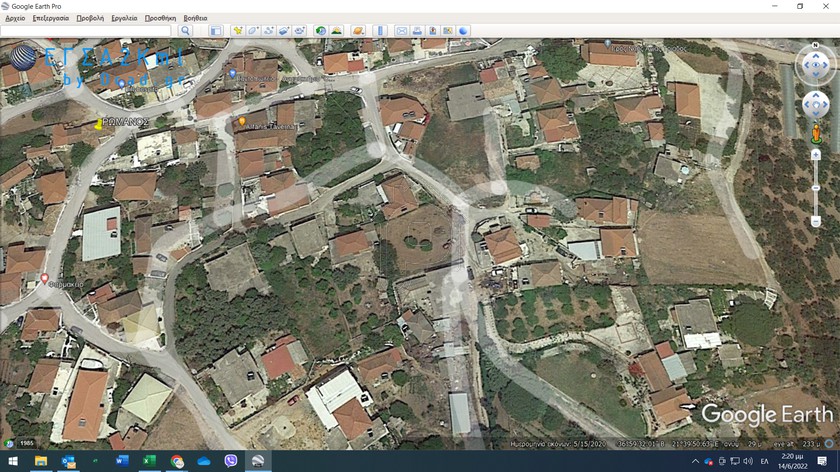The image size is (840, 472).
Task: Click the zoom slider handle
Action: tap(815, 189)
